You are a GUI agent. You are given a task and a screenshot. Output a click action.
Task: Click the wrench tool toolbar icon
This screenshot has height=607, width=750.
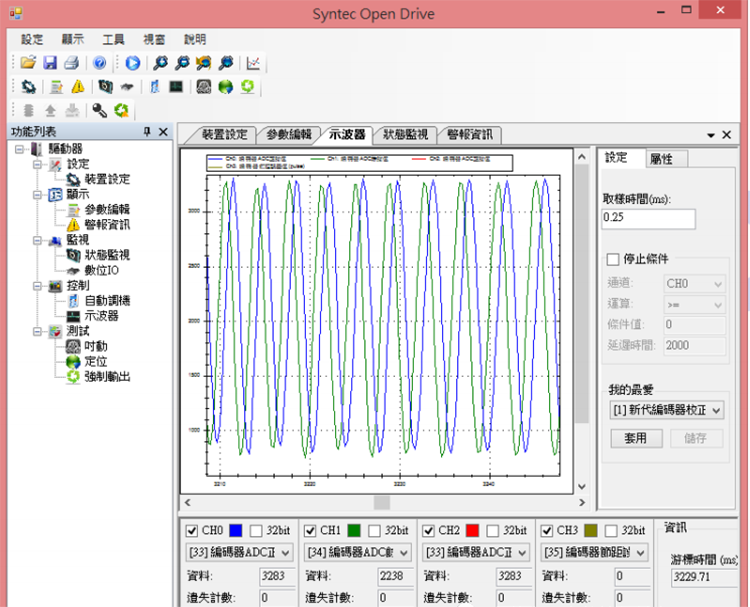coord(99,110)
